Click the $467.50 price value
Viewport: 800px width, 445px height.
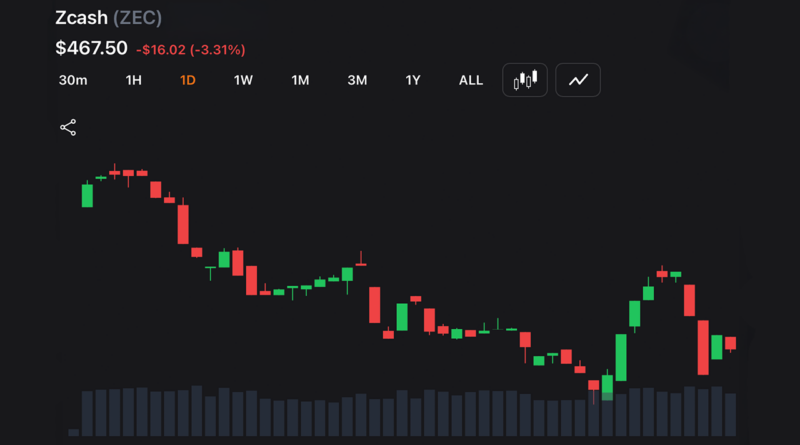coord(91,48)
